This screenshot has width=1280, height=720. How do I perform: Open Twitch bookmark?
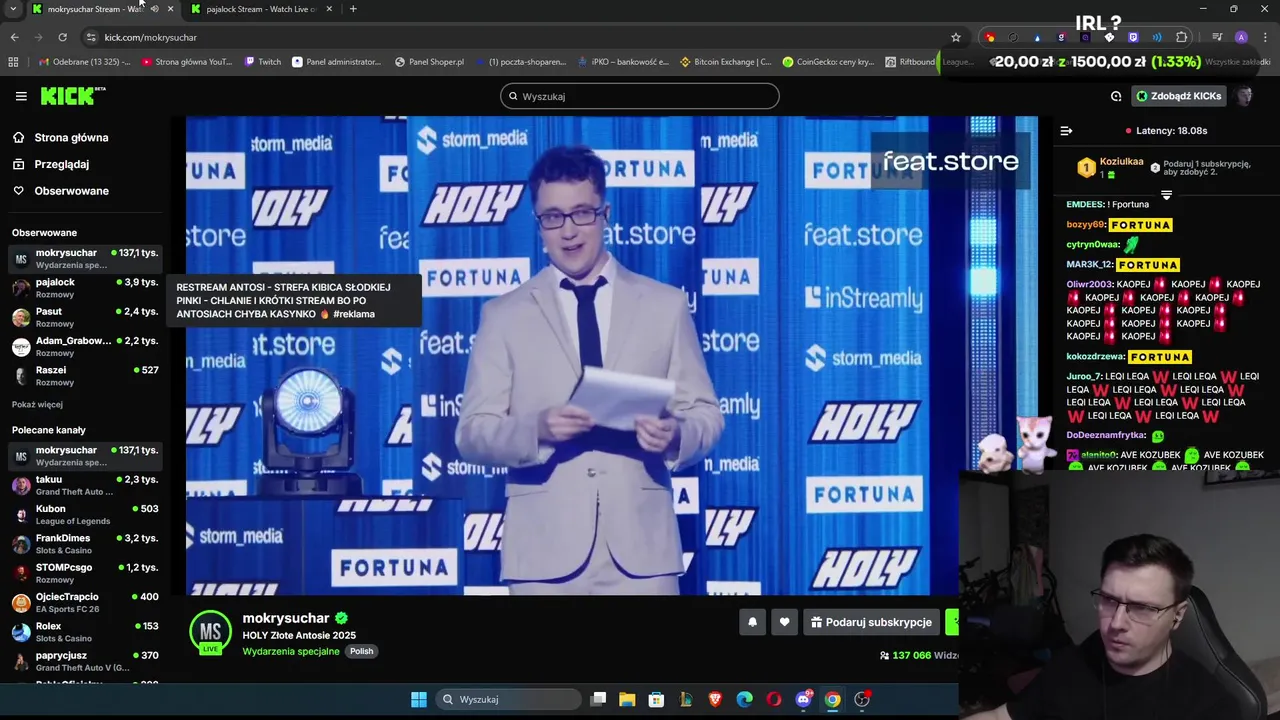pyautogui.click(x=263, y=62)
